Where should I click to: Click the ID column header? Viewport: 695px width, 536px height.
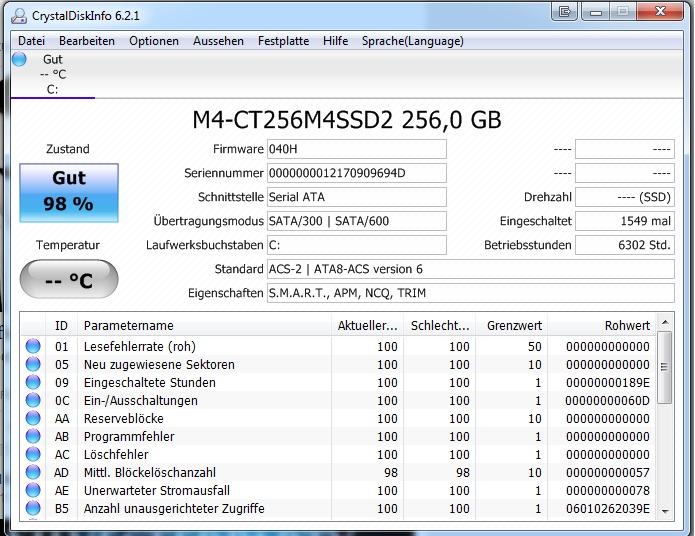pyautogui.click(x=61, y=325)
